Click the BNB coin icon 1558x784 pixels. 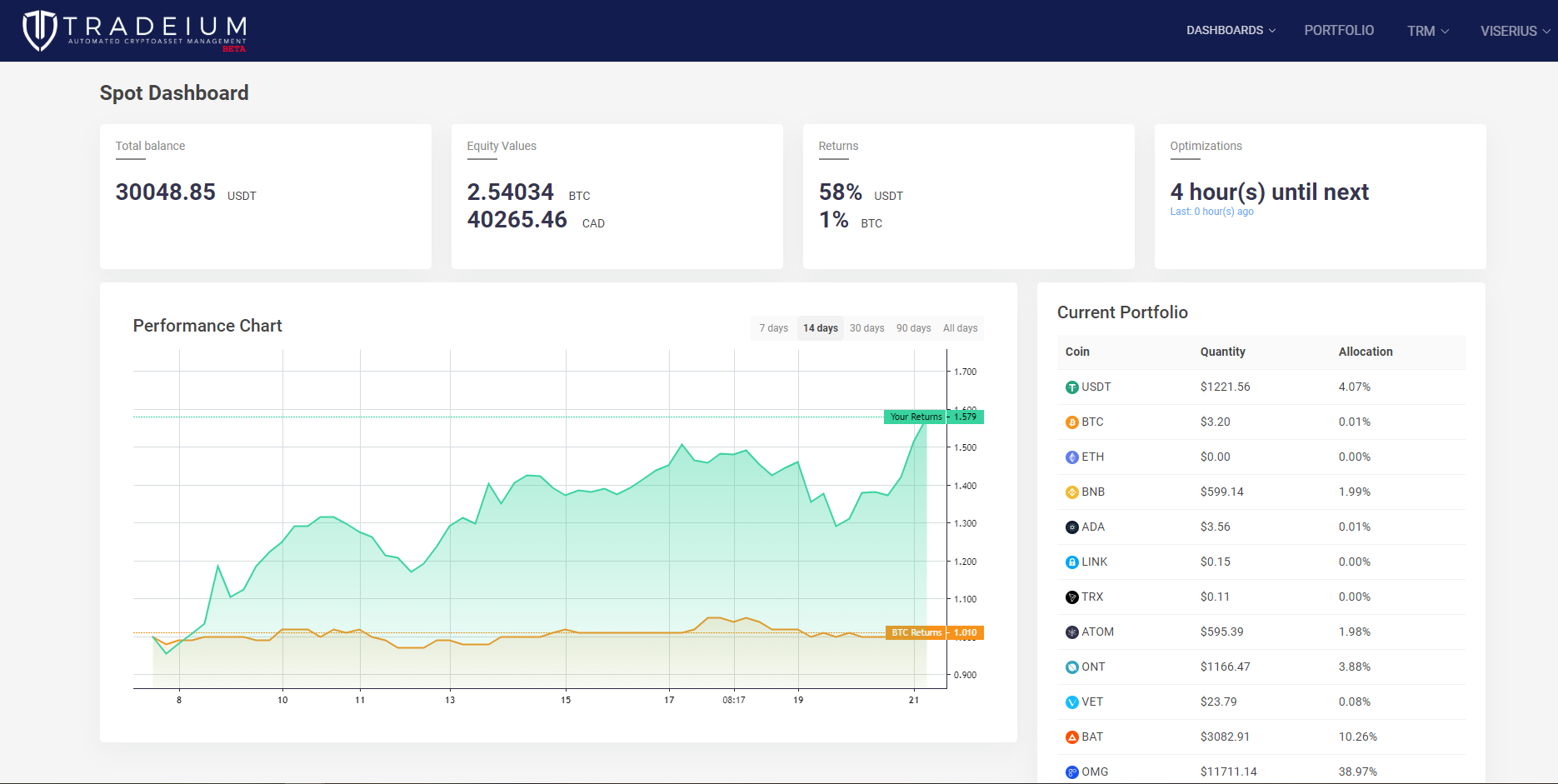(x=1072, y=492)
